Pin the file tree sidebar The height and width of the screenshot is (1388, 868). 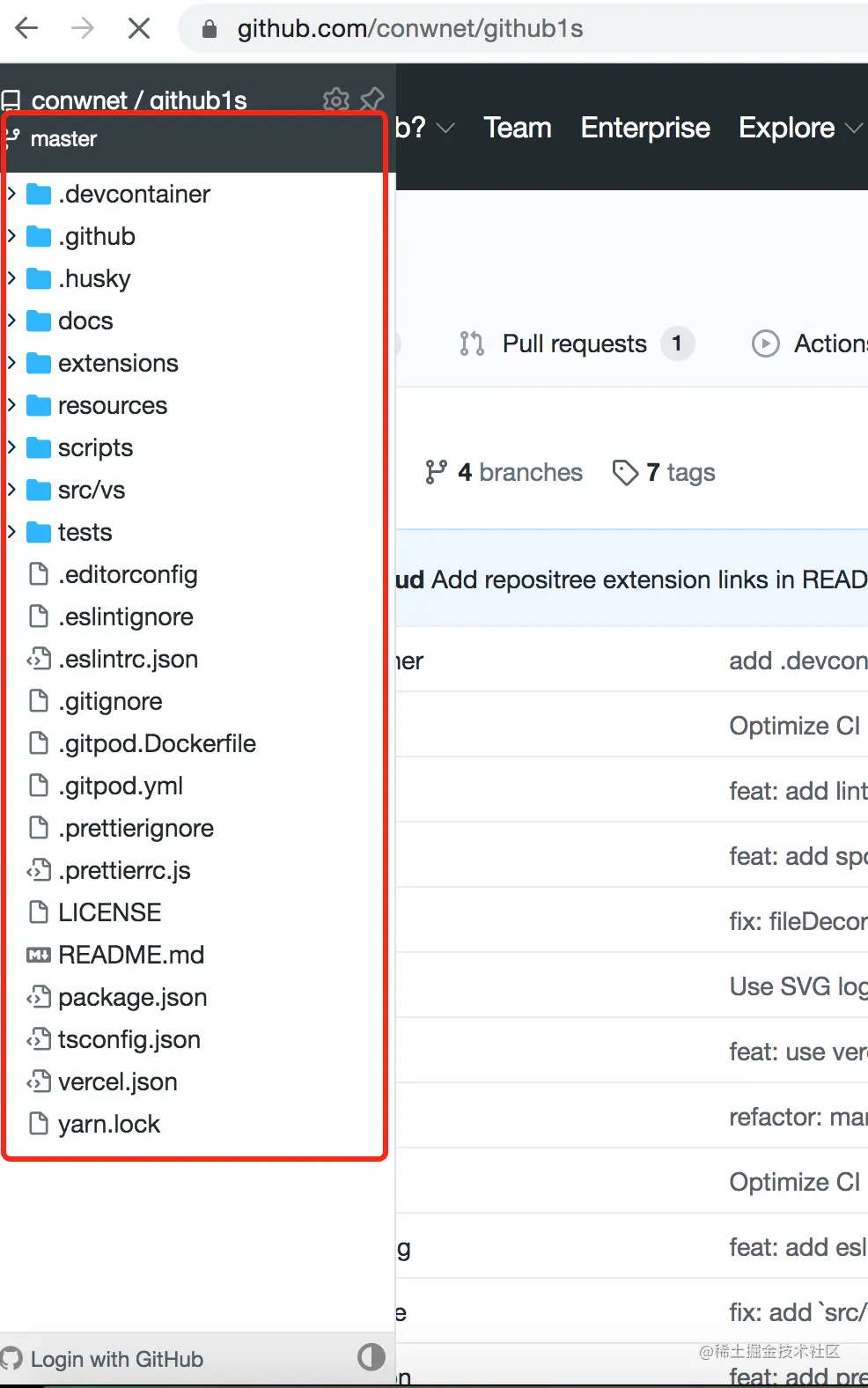click(x=372, y=100)
